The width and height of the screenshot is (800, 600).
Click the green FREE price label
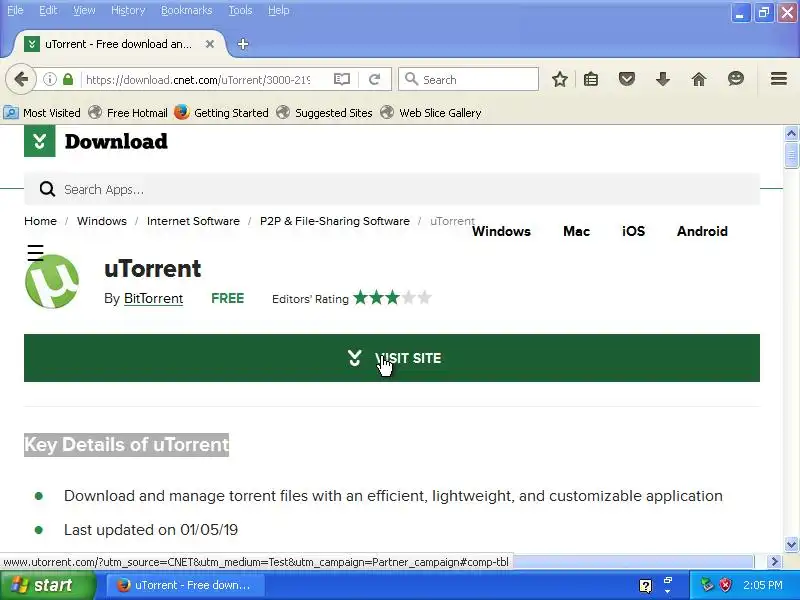pyautogui.click(x=228, y=298)
